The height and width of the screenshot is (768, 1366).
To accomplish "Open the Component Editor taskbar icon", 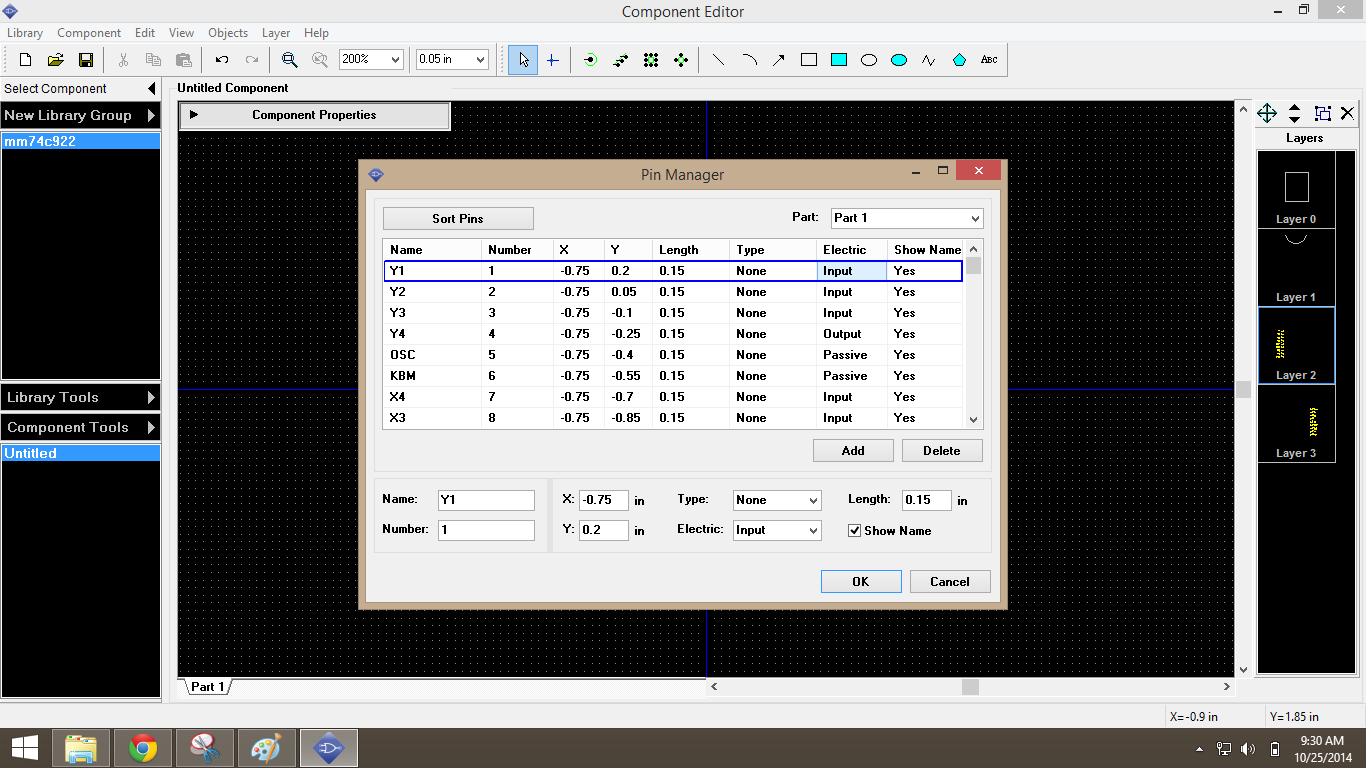I will click(x=328, y=747).
